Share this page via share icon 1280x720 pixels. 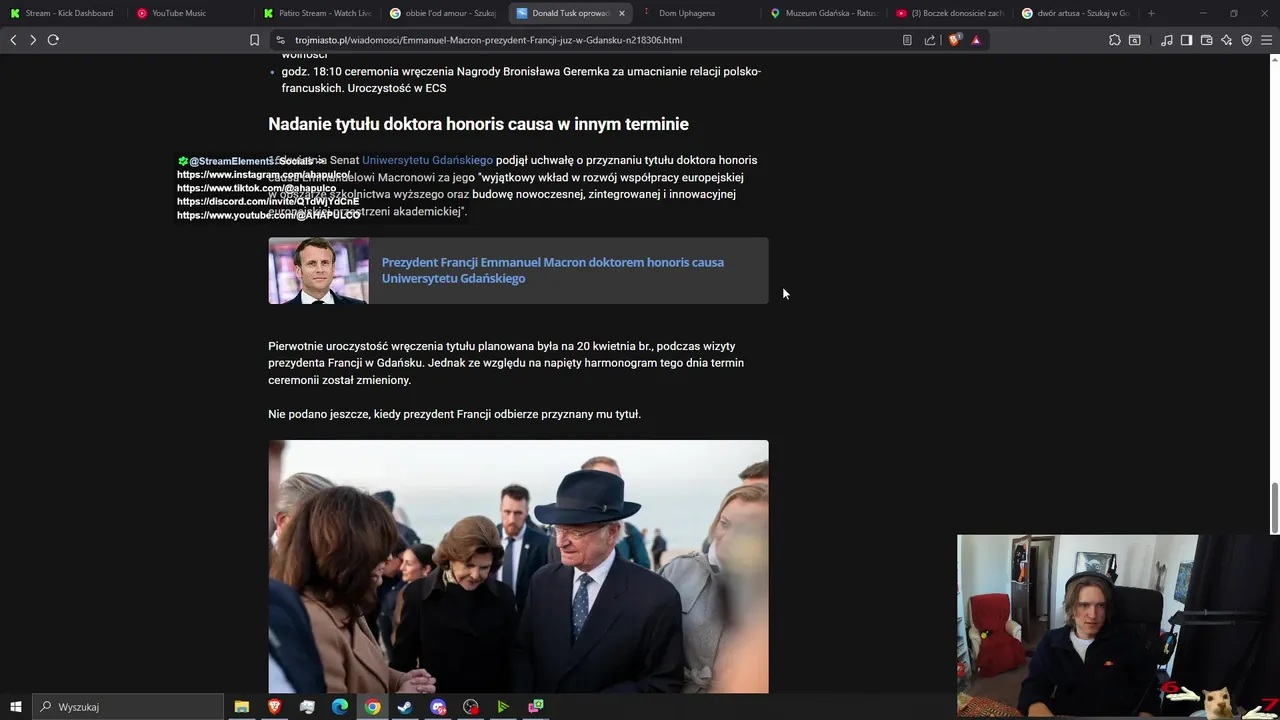[x=930, y=40]
